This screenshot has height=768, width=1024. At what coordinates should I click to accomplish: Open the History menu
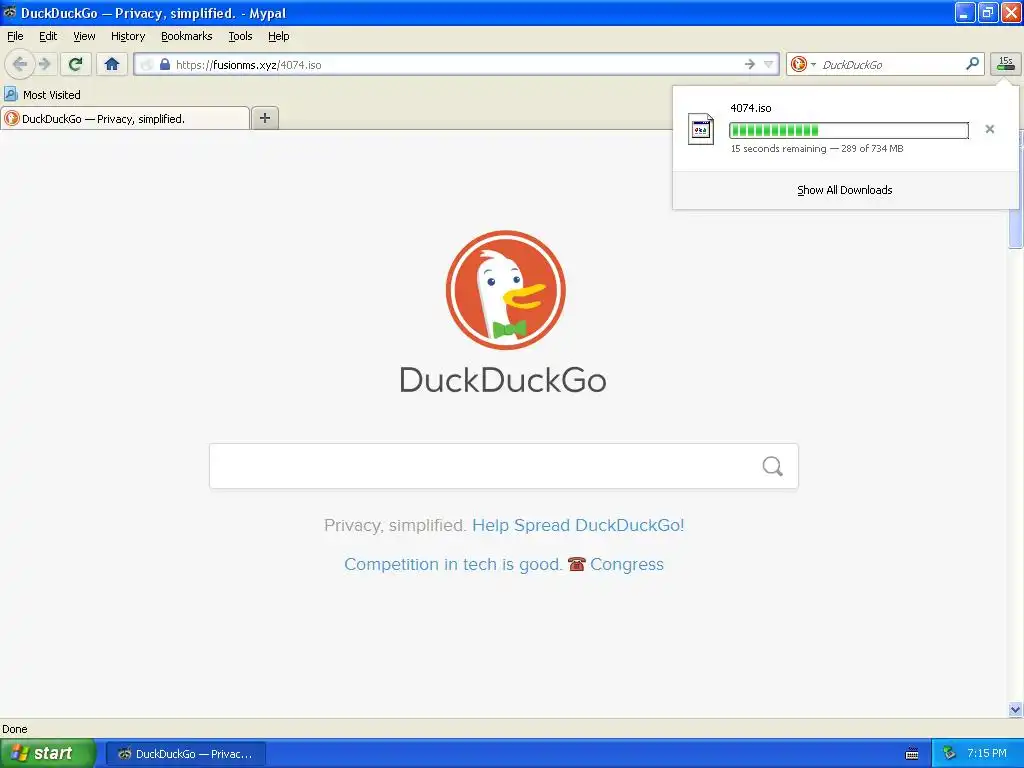[128, 36]
